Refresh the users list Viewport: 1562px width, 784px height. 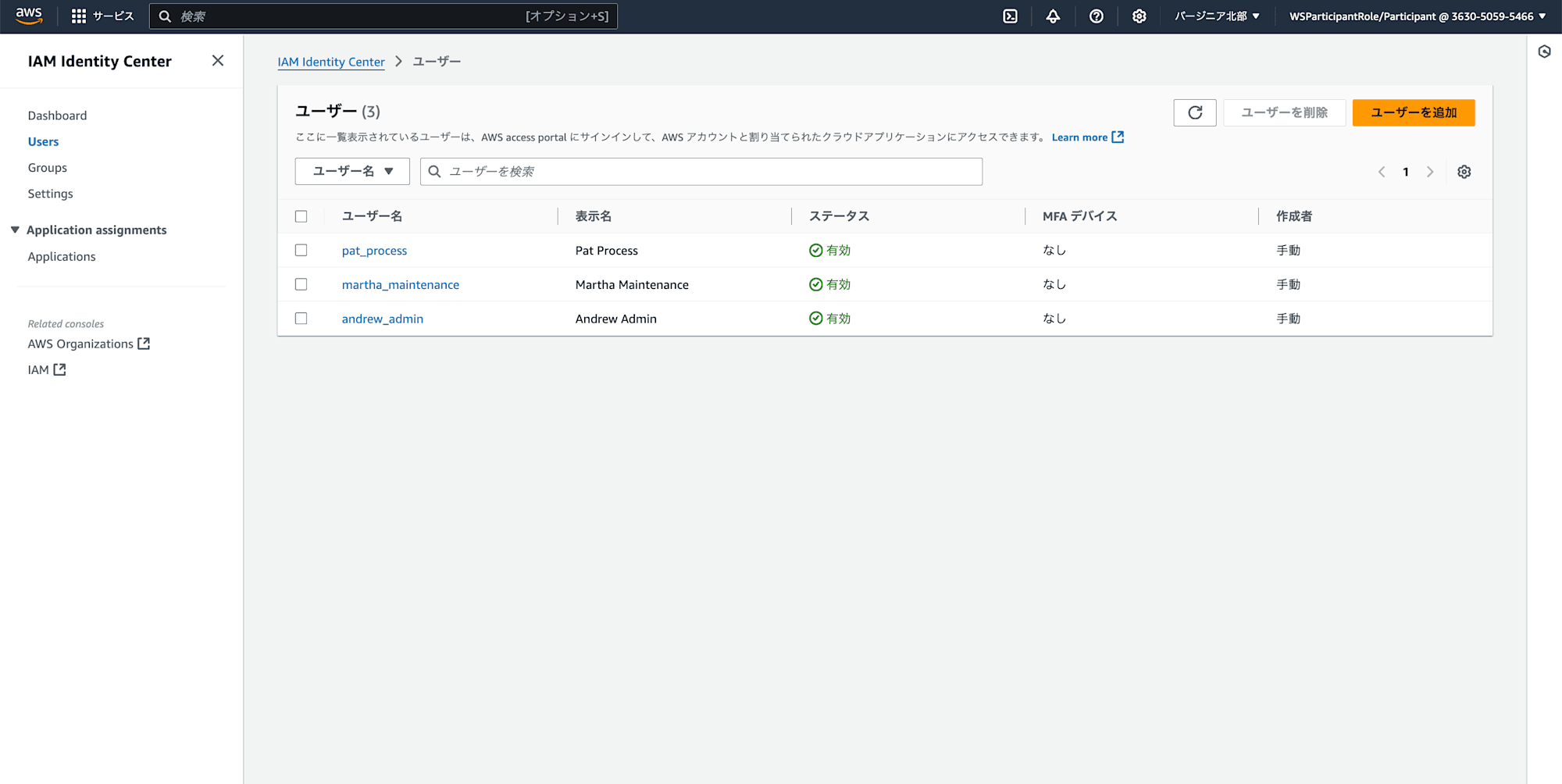(x=1195, y=112)
